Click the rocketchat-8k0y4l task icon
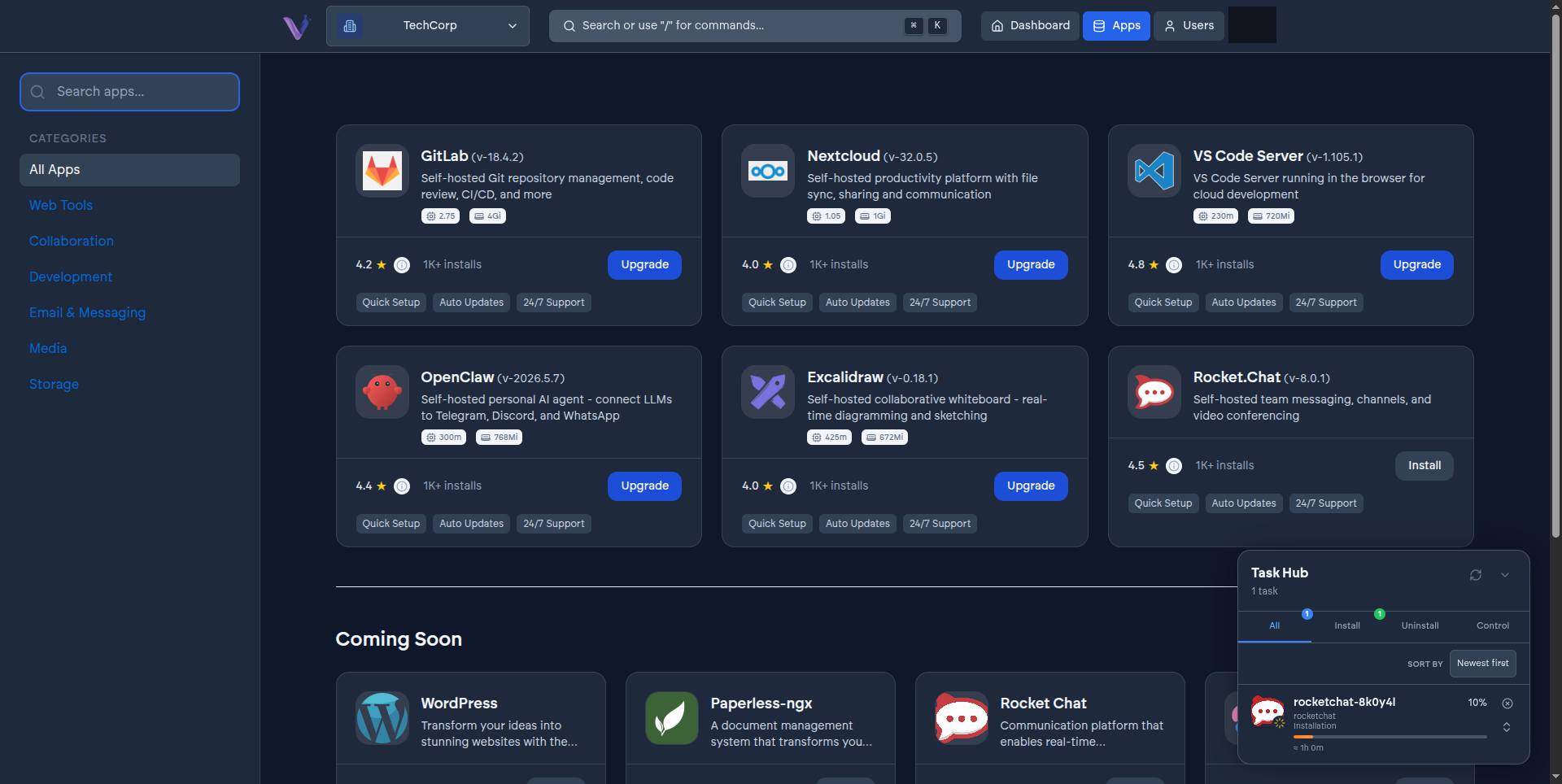This screenshot has width=1562, height=784. (x=1267, y=712)
